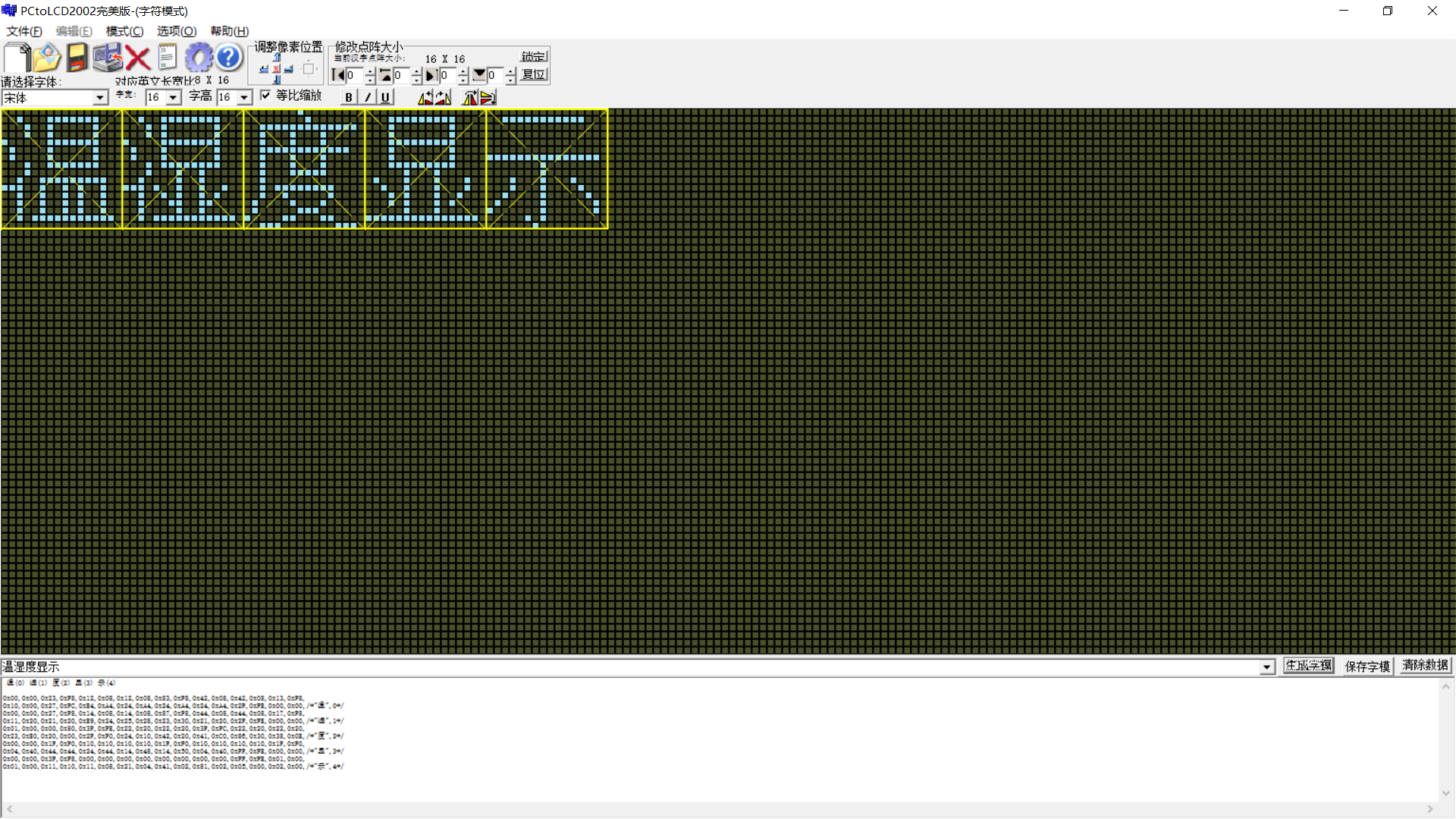Move pixels right with the right arrow
1456x819 pixels.
click(x=288, y=69)
